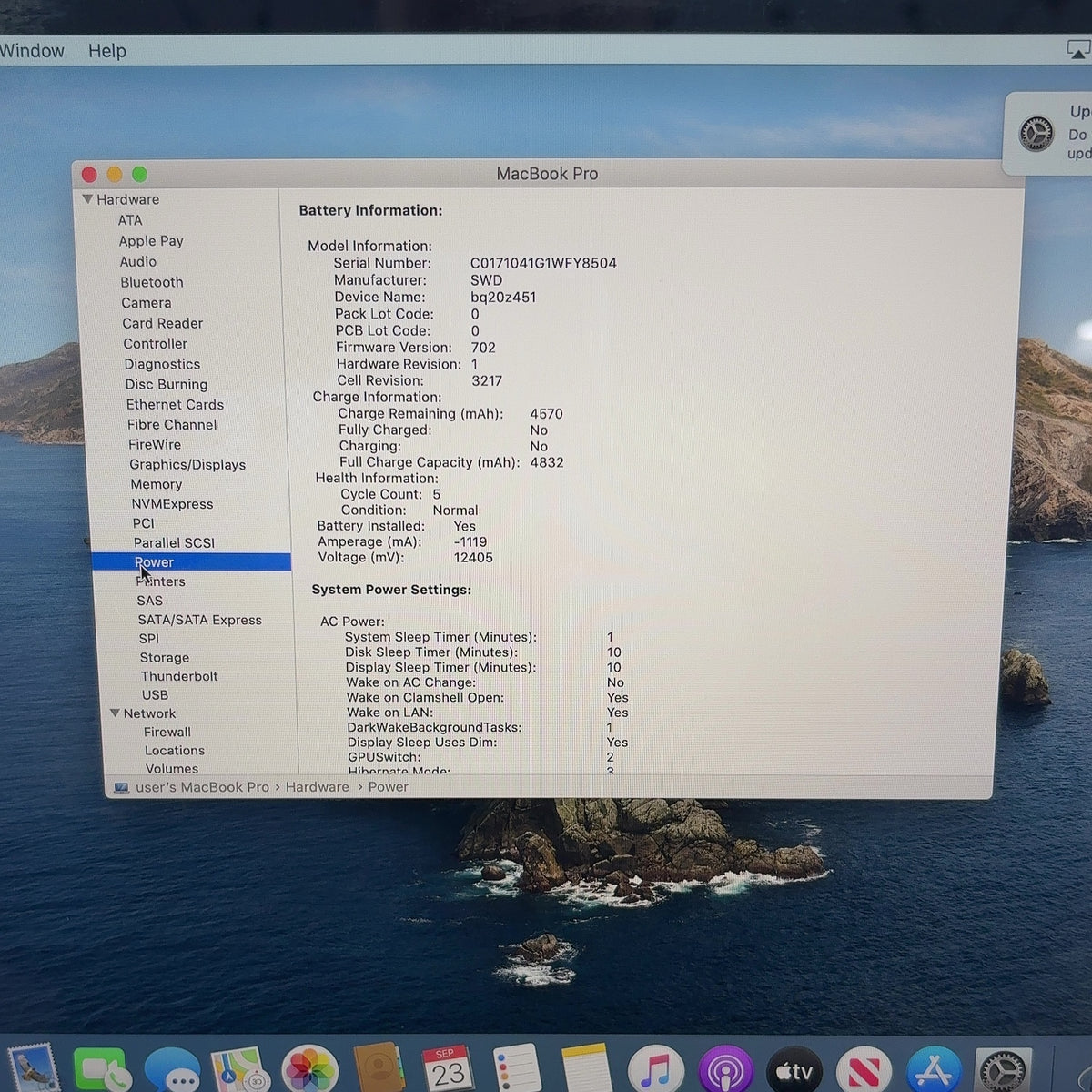
Task: Click the Voltage value 12405
Action: click(x=473, y=558)
